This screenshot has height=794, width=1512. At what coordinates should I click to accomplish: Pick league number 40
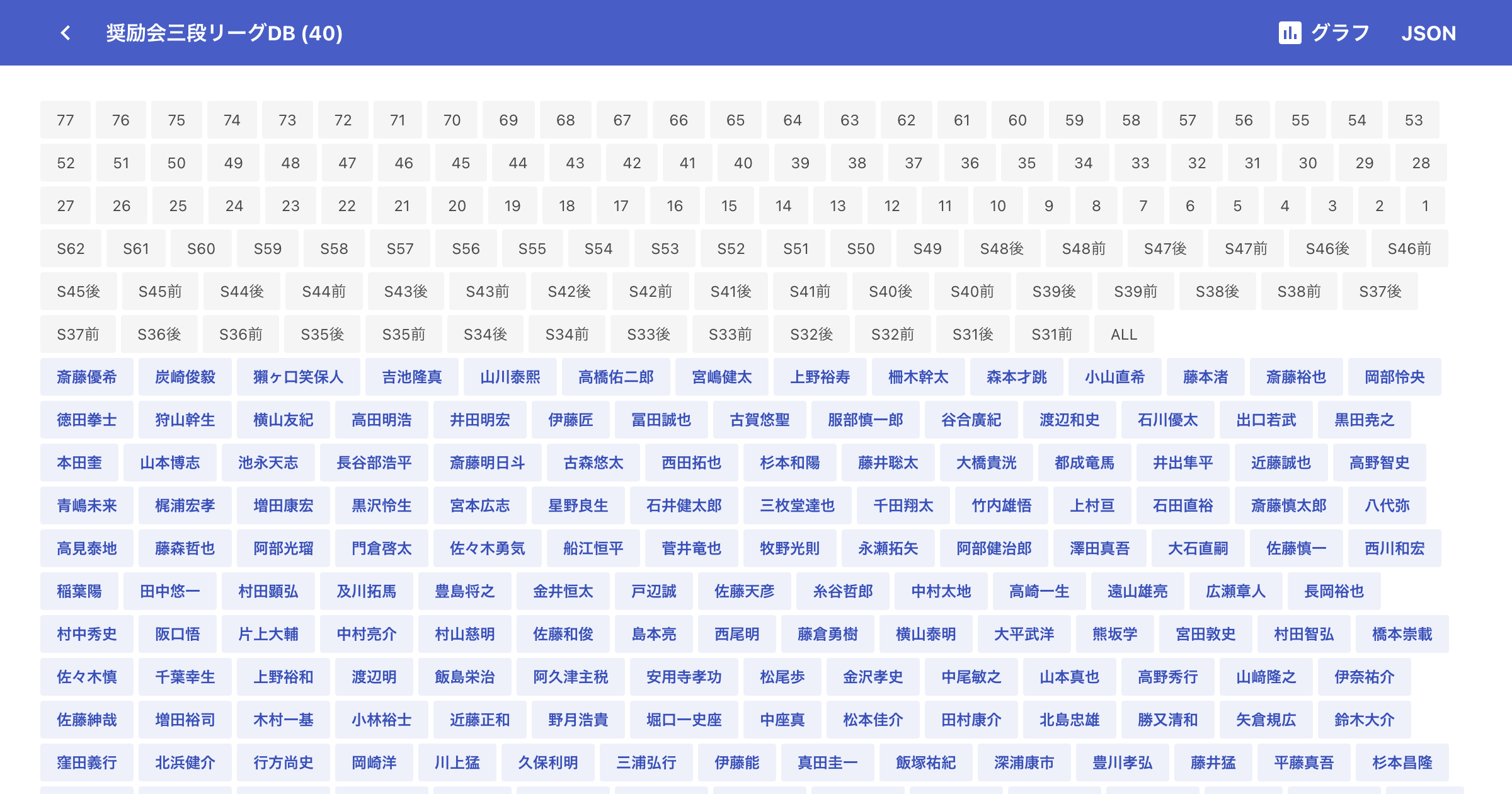(x=743, y=163)
